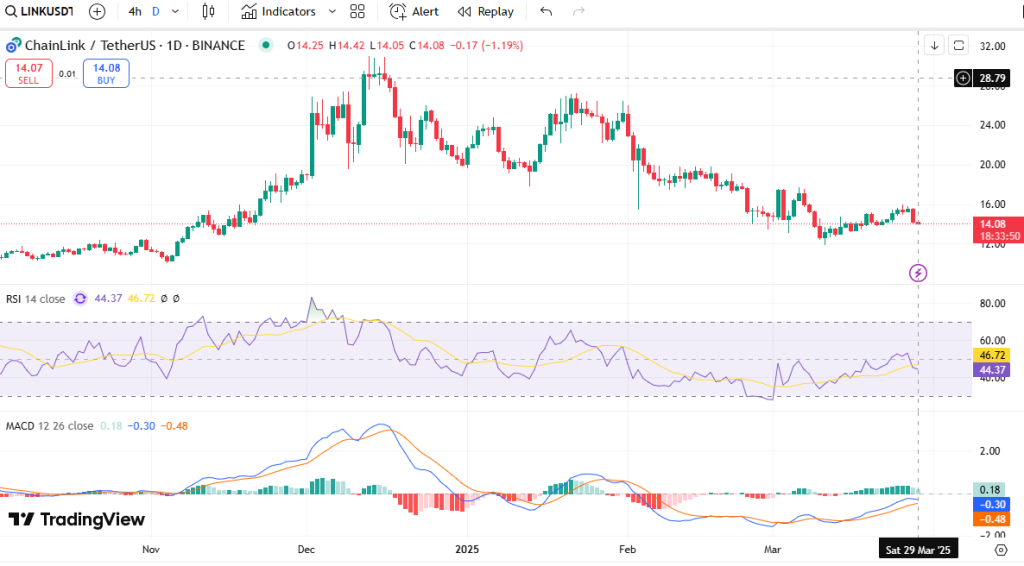1024x566 pixels.
Task: Click the RSI purple refresh icon
Action: pyautogui.click(x=80, y=298)
